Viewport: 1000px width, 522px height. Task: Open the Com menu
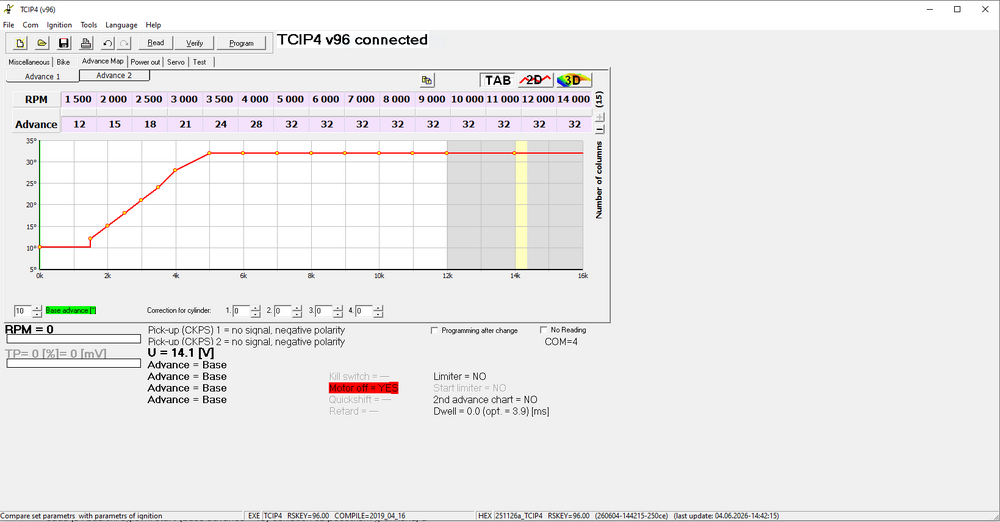(30, 25)
